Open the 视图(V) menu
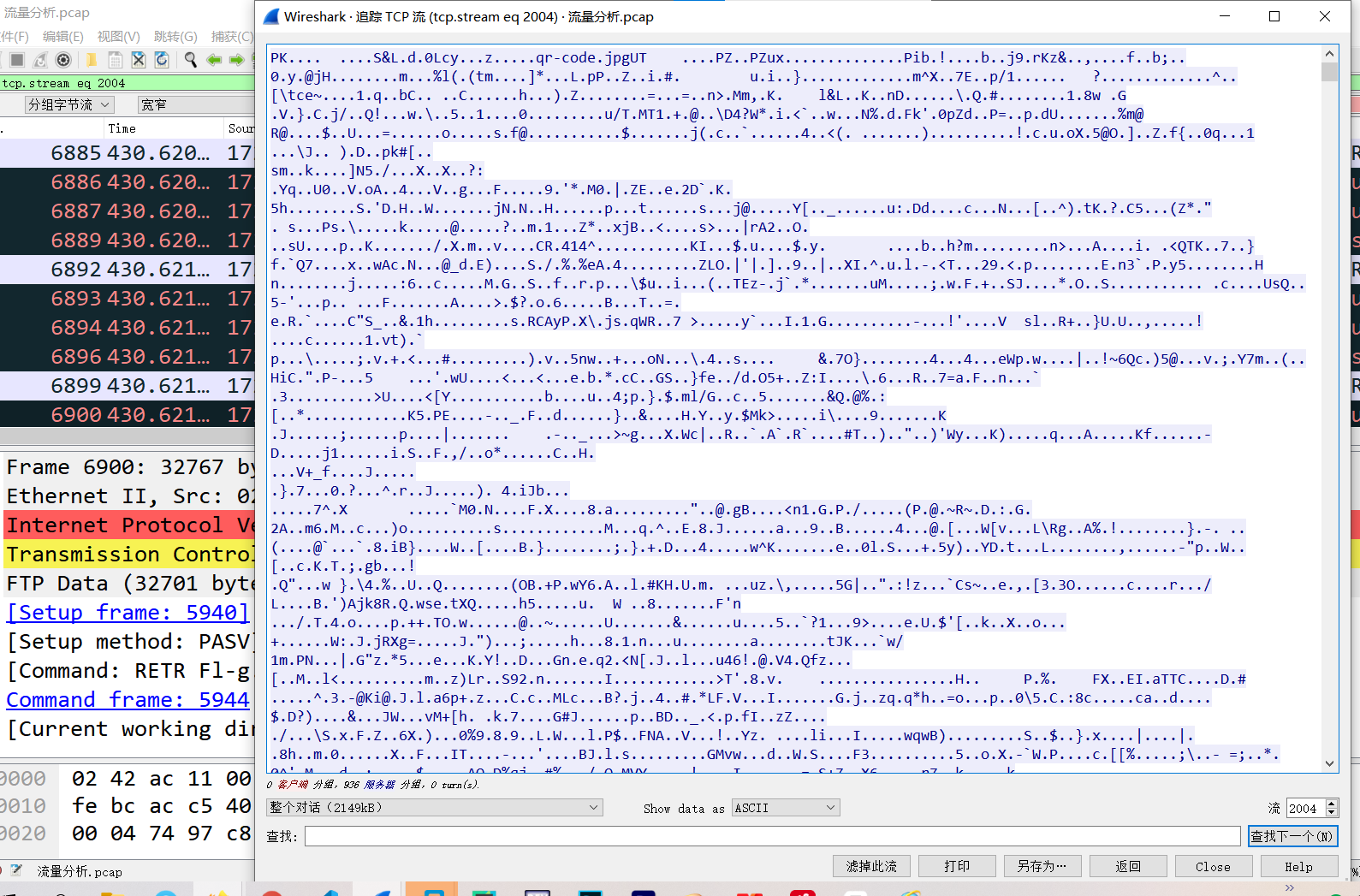This screenshot has height=896, width=1360. point(118,36)
